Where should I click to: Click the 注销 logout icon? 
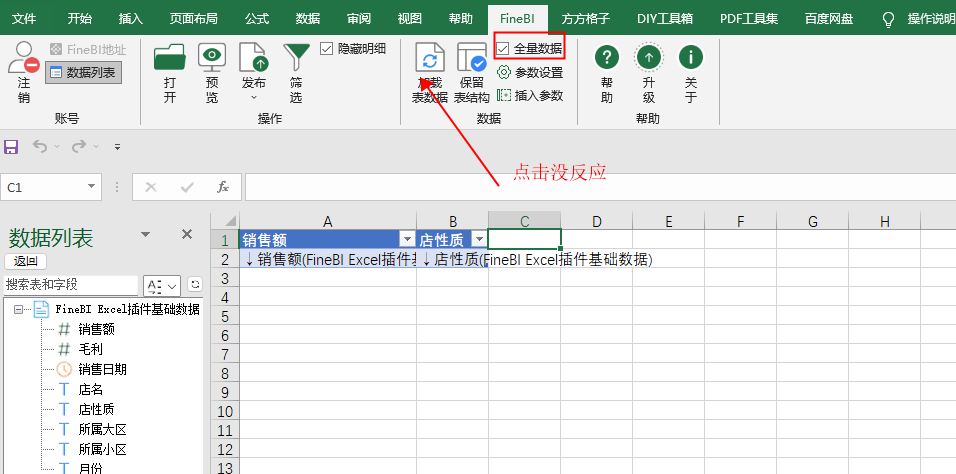24,58
